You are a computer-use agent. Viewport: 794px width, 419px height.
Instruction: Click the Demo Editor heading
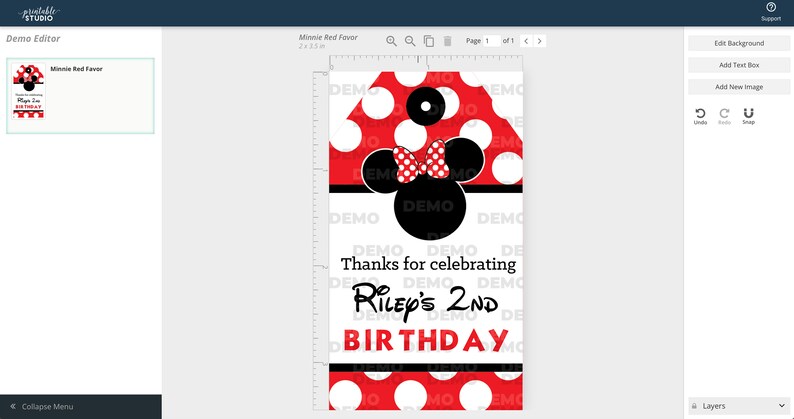pos(33,39)
